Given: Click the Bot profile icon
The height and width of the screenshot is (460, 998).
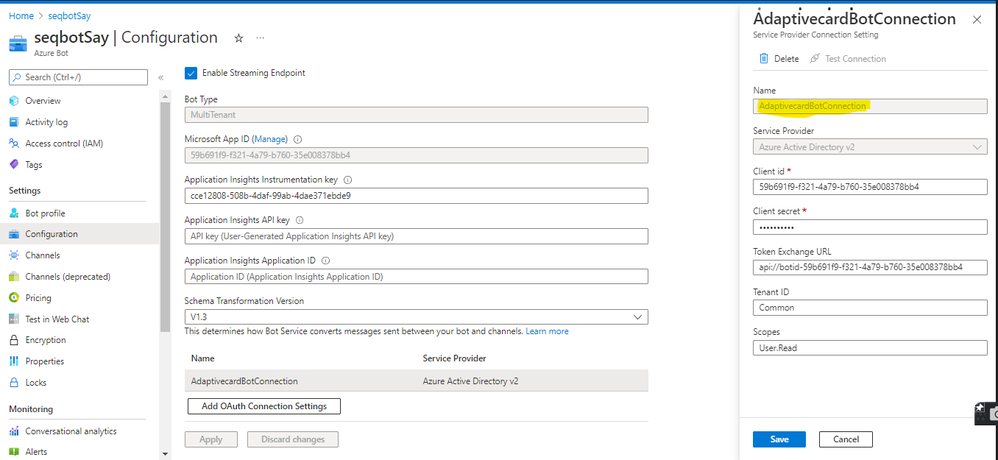Looking at the screenshot, I should 14,213.
